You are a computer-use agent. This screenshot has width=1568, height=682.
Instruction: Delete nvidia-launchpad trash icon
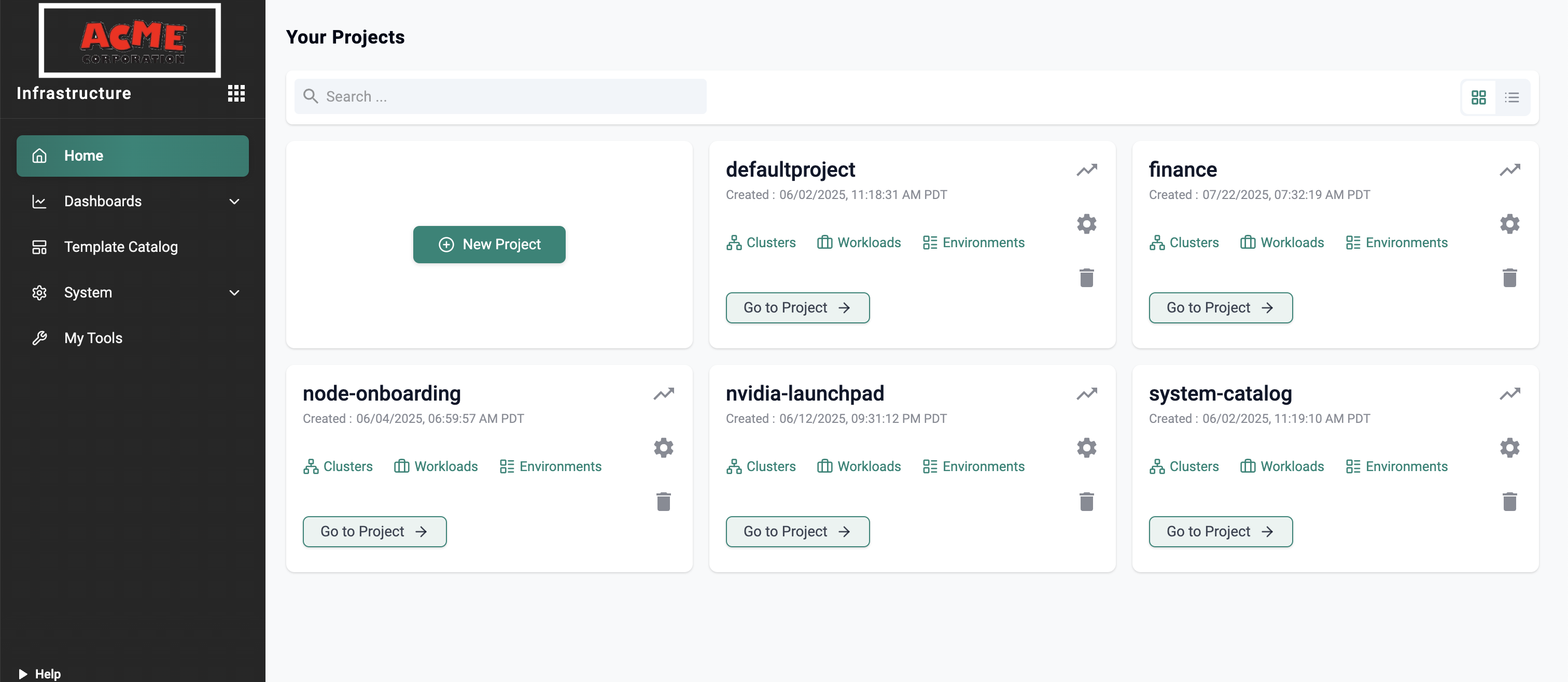pos(1086,501)
